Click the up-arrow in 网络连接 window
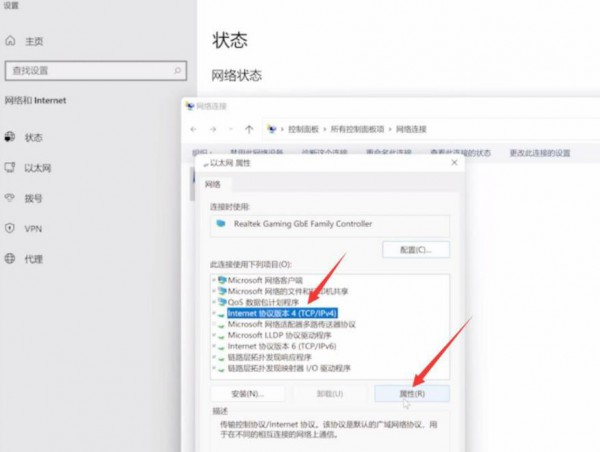600x452 pixels. click(x=249, y=129)
